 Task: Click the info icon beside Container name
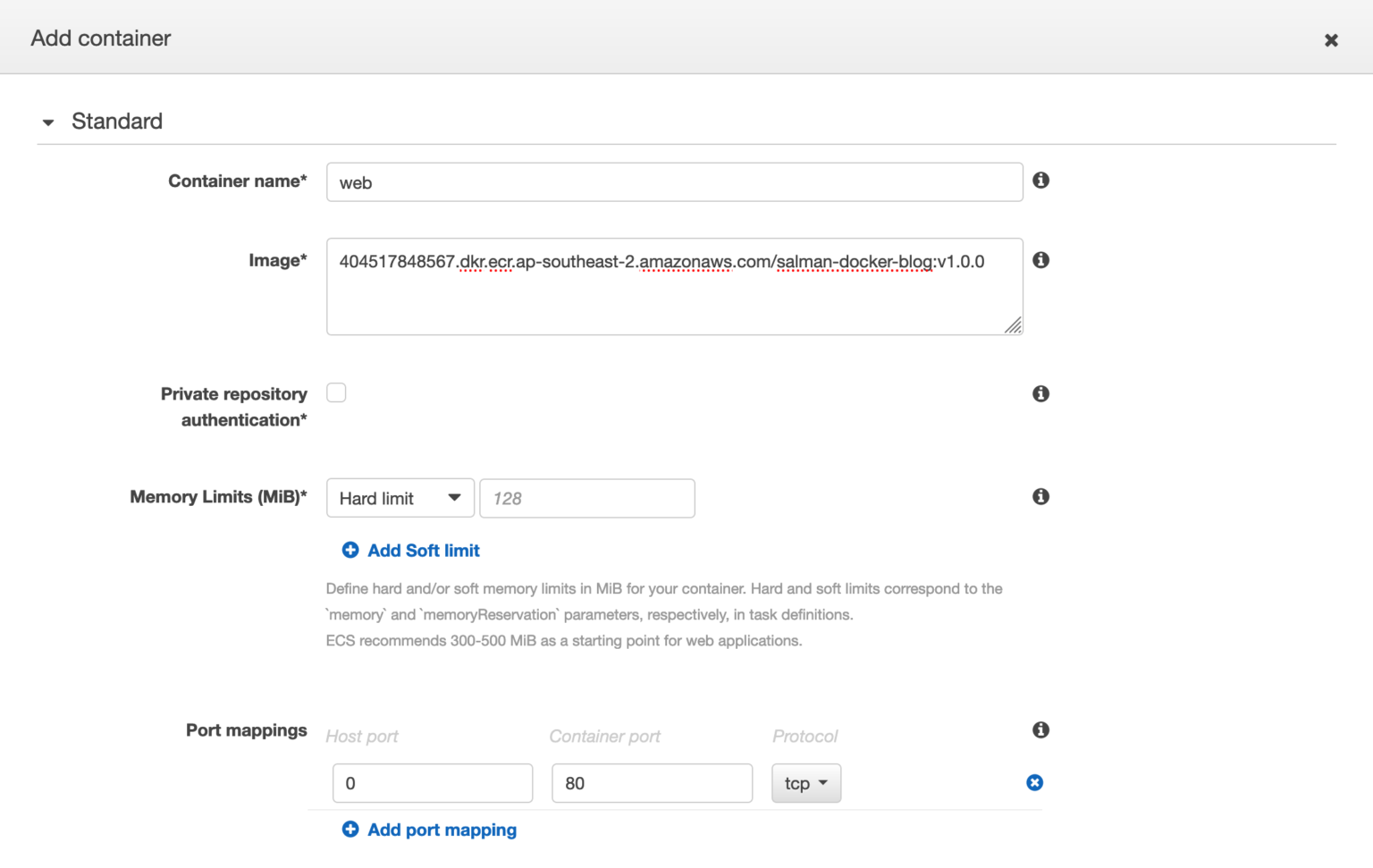click(1040, 181)
